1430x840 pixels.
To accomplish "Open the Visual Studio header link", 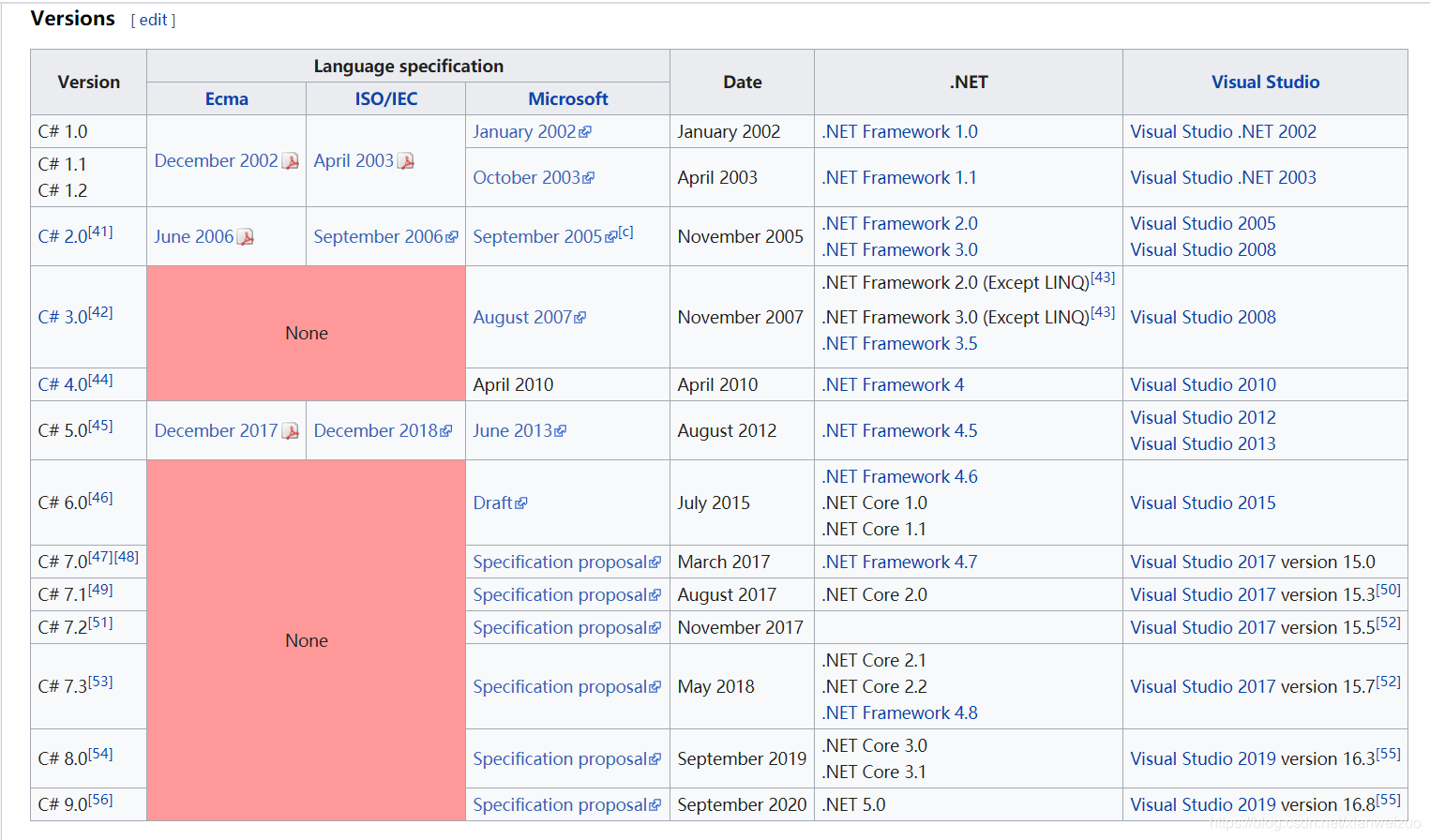I will (1265, 82).
